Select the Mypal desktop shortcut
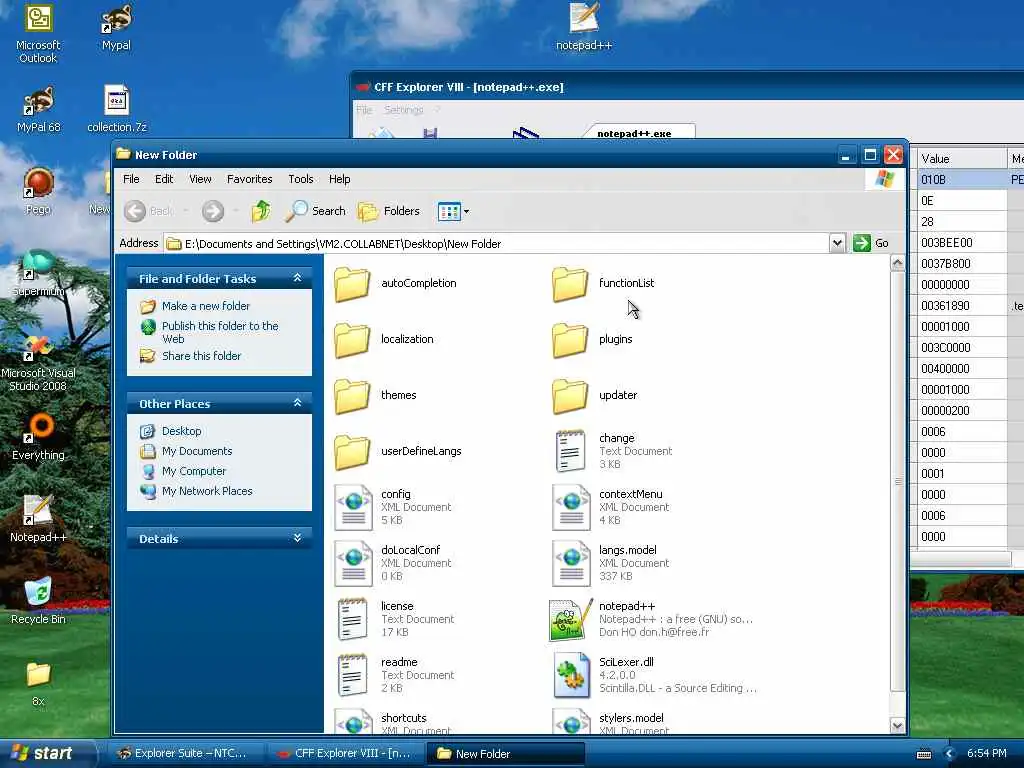This screenshot has height=768, width=1024. coord(116,28)
